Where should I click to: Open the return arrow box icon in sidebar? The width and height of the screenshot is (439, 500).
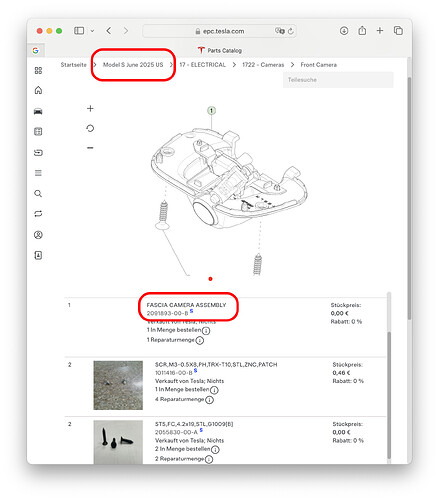coord(38,153)
